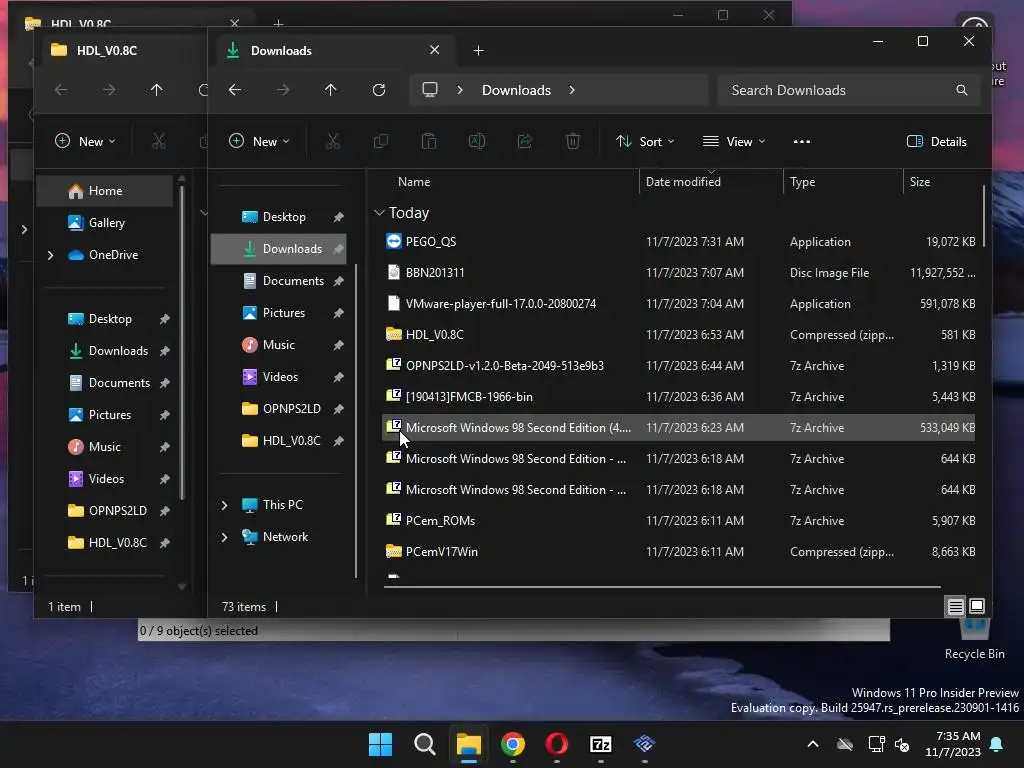Select Home in HDL_V0.8C window sidebar
Image resolution: width=1024 pixels, height=768 pixels.
point(104,191)
